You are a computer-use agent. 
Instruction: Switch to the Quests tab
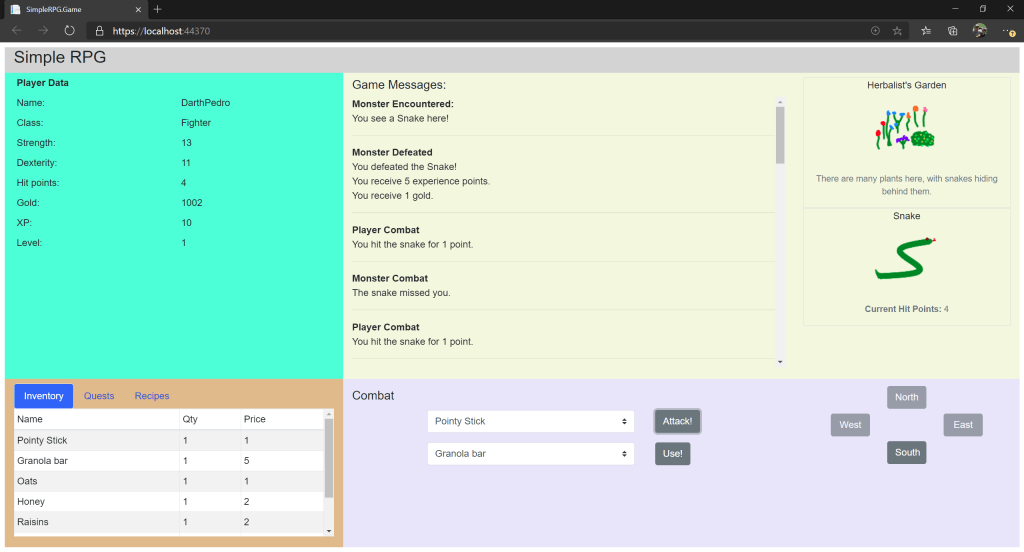99,396
